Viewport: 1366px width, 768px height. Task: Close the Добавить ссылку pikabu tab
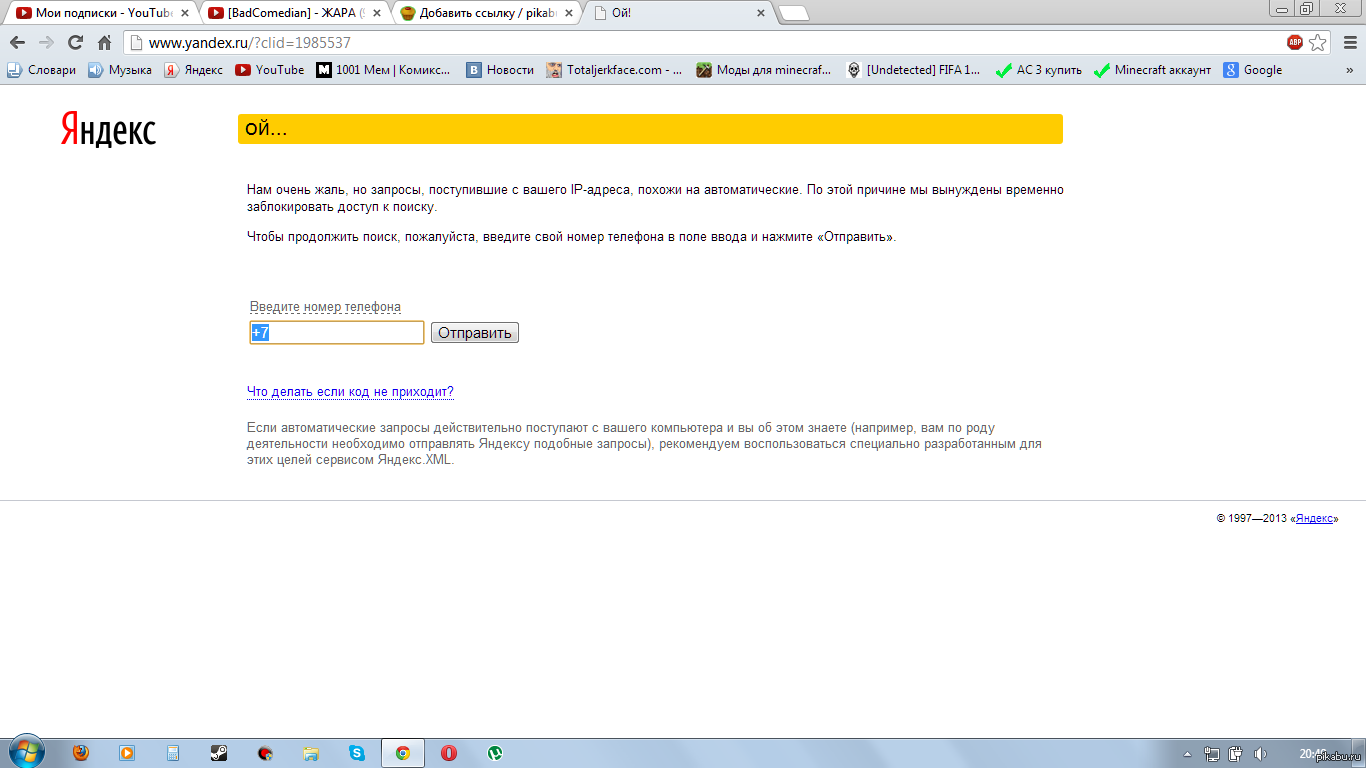coord(568,13)
